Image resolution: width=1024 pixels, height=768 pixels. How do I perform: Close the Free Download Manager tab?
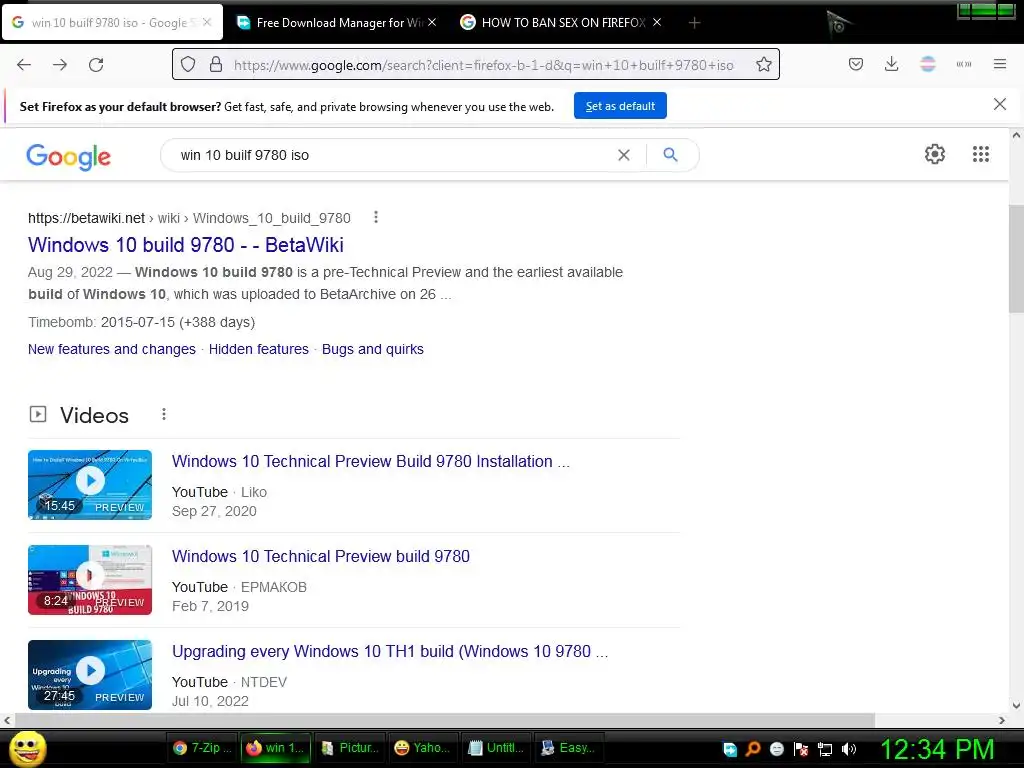(432, 22)
